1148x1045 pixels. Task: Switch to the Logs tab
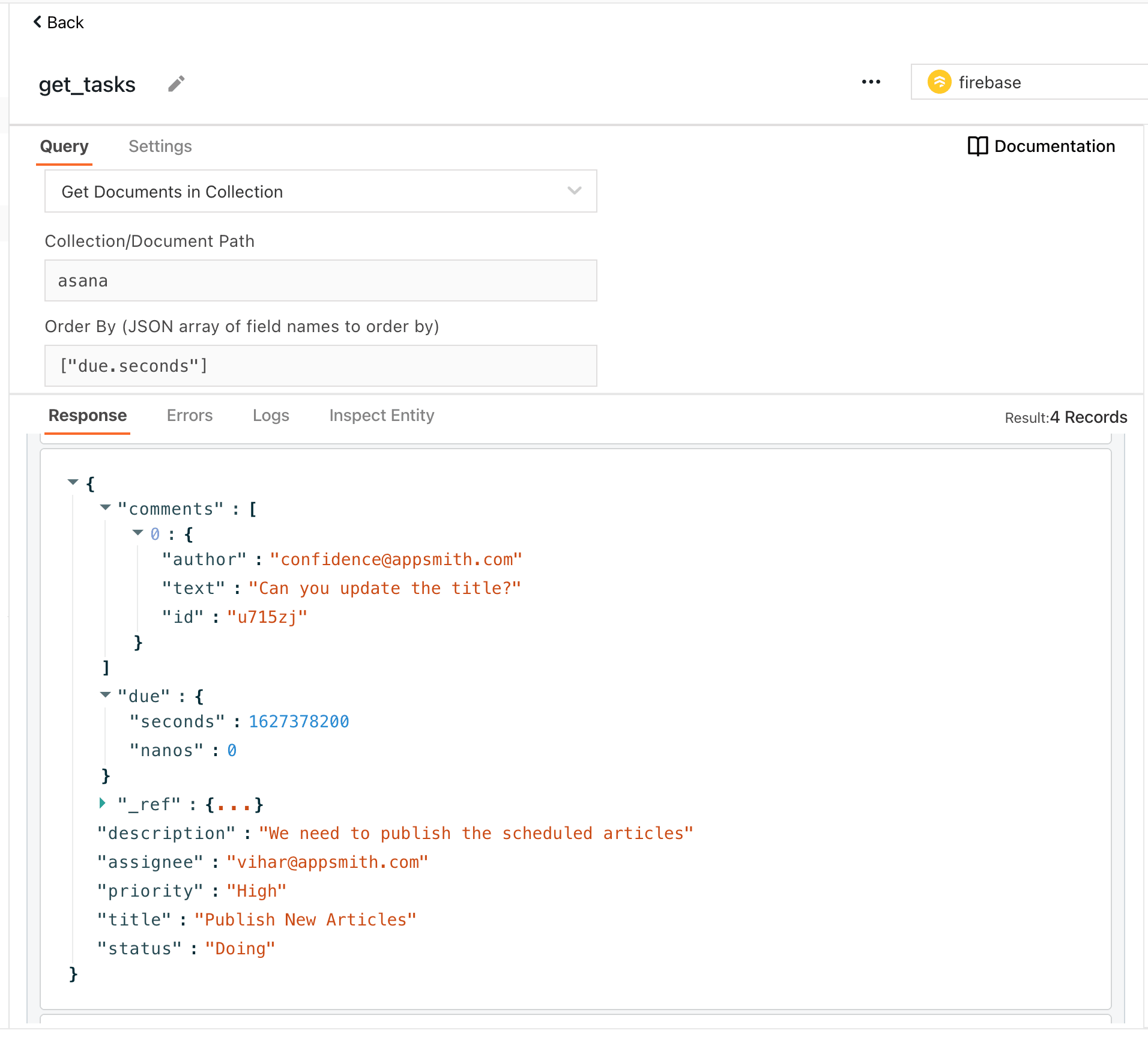click(x=271, y=416)
